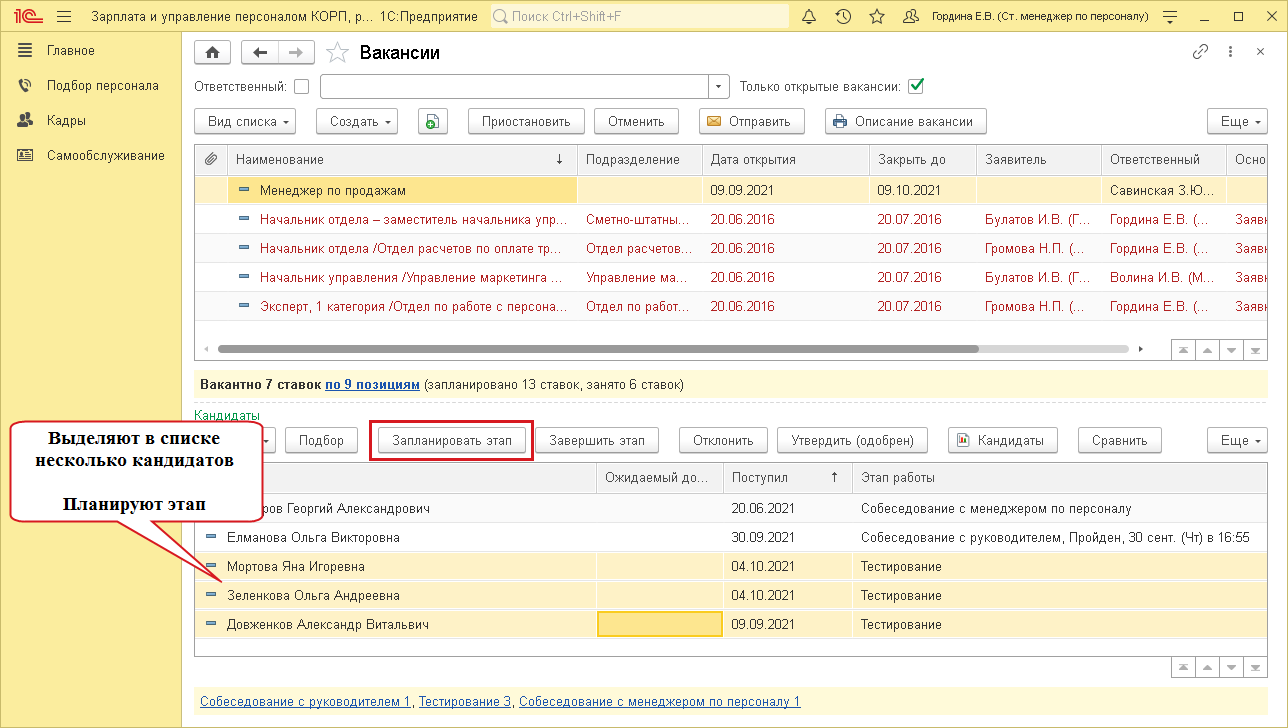Viewport: 1288px width, 728px height.
Task: Toggle the Ответственный checkbox
Action: (x=301, y=87)
